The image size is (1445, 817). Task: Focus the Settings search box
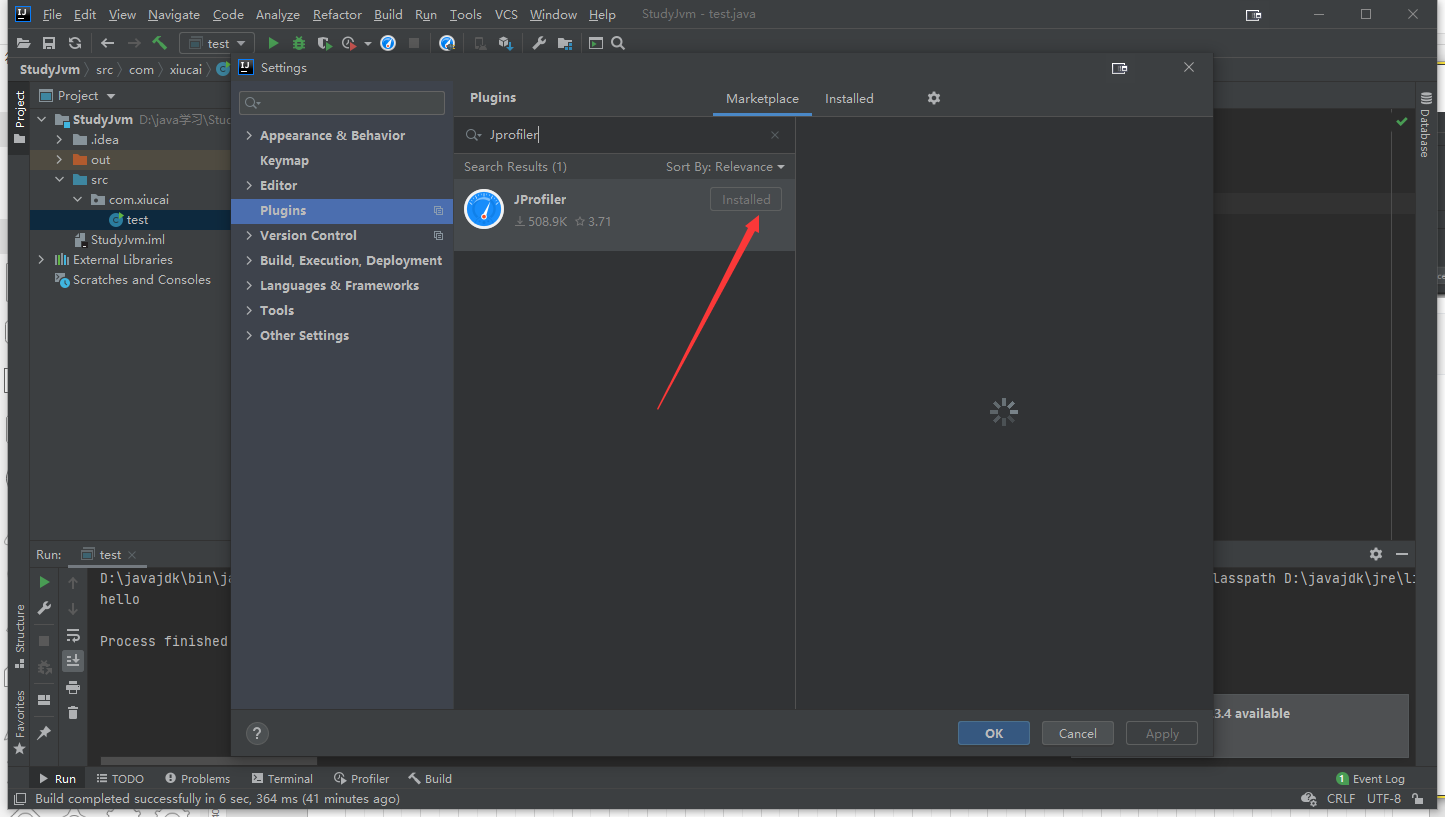coord(342,103)
